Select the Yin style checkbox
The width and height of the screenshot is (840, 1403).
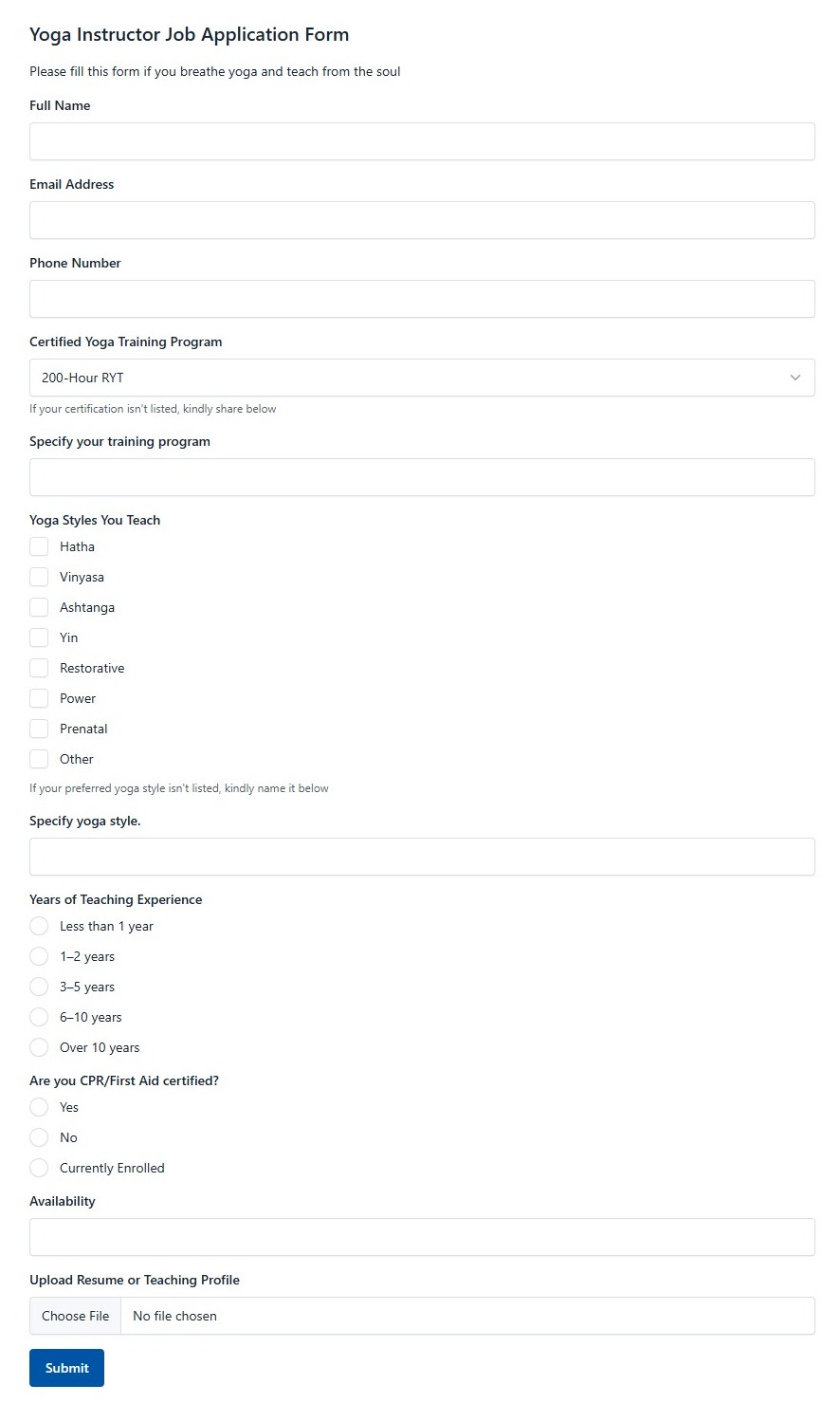[39, 637]
